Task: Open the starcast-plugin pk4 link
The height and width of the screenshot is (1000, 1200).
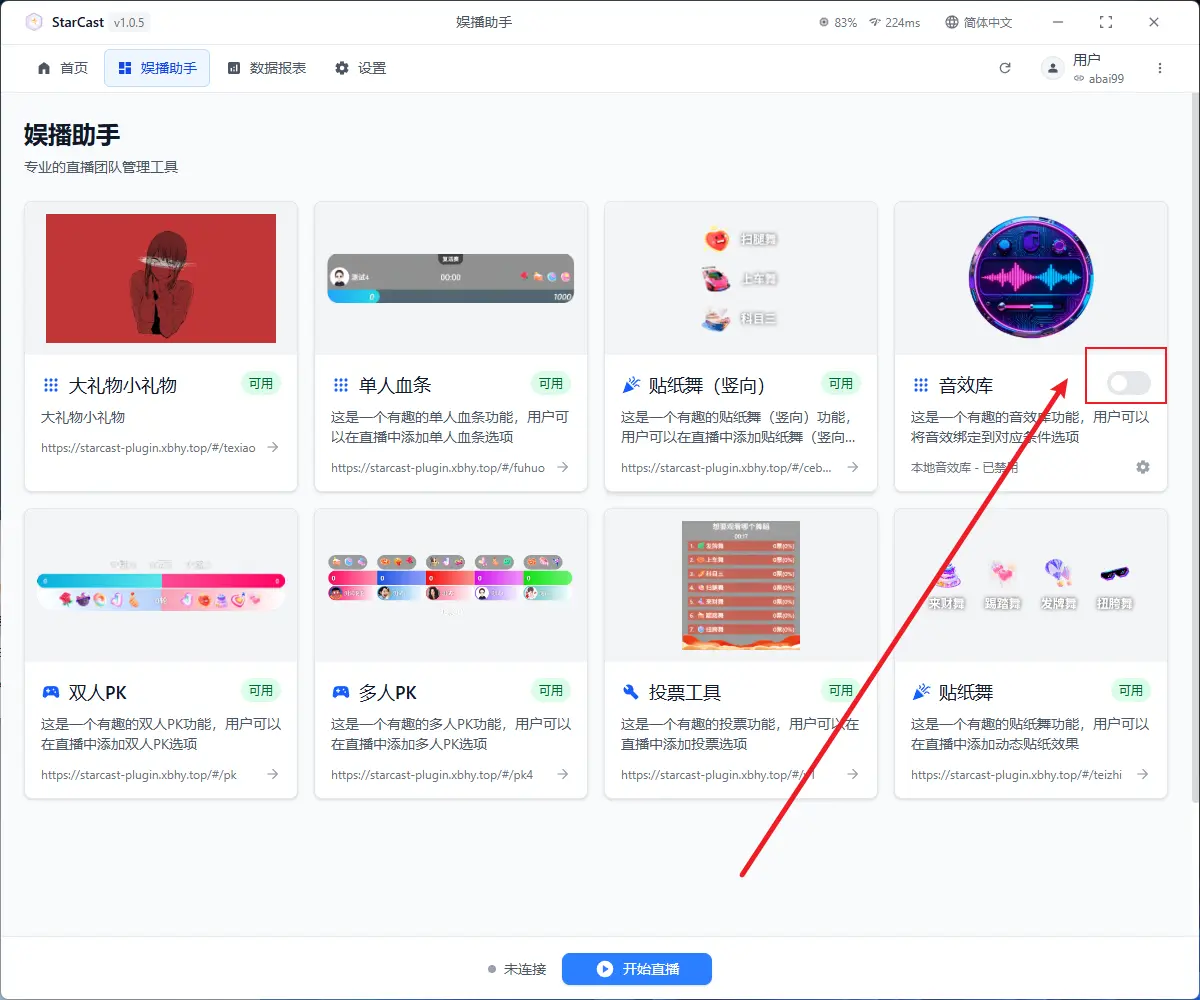Action: coord(432,774)
